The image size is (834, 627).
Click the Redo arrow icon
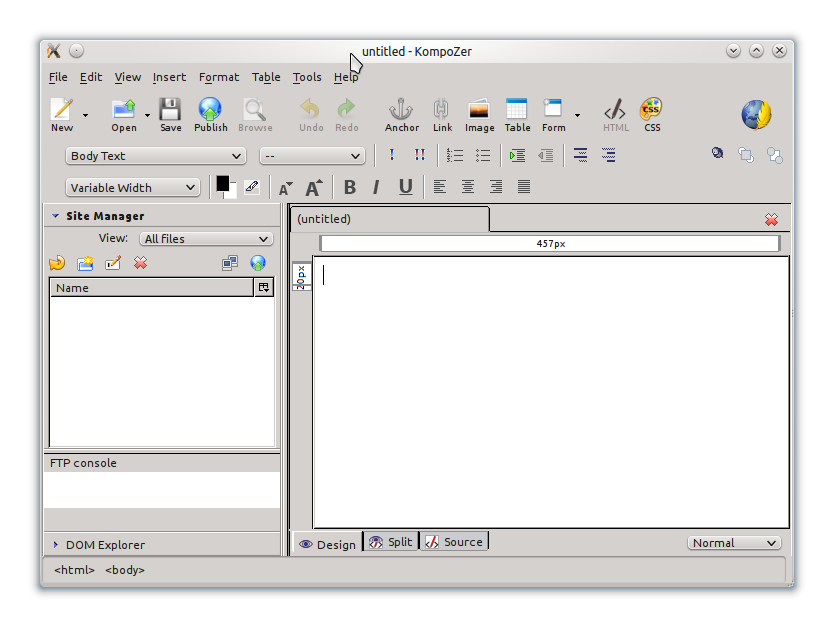pos(346,109)
